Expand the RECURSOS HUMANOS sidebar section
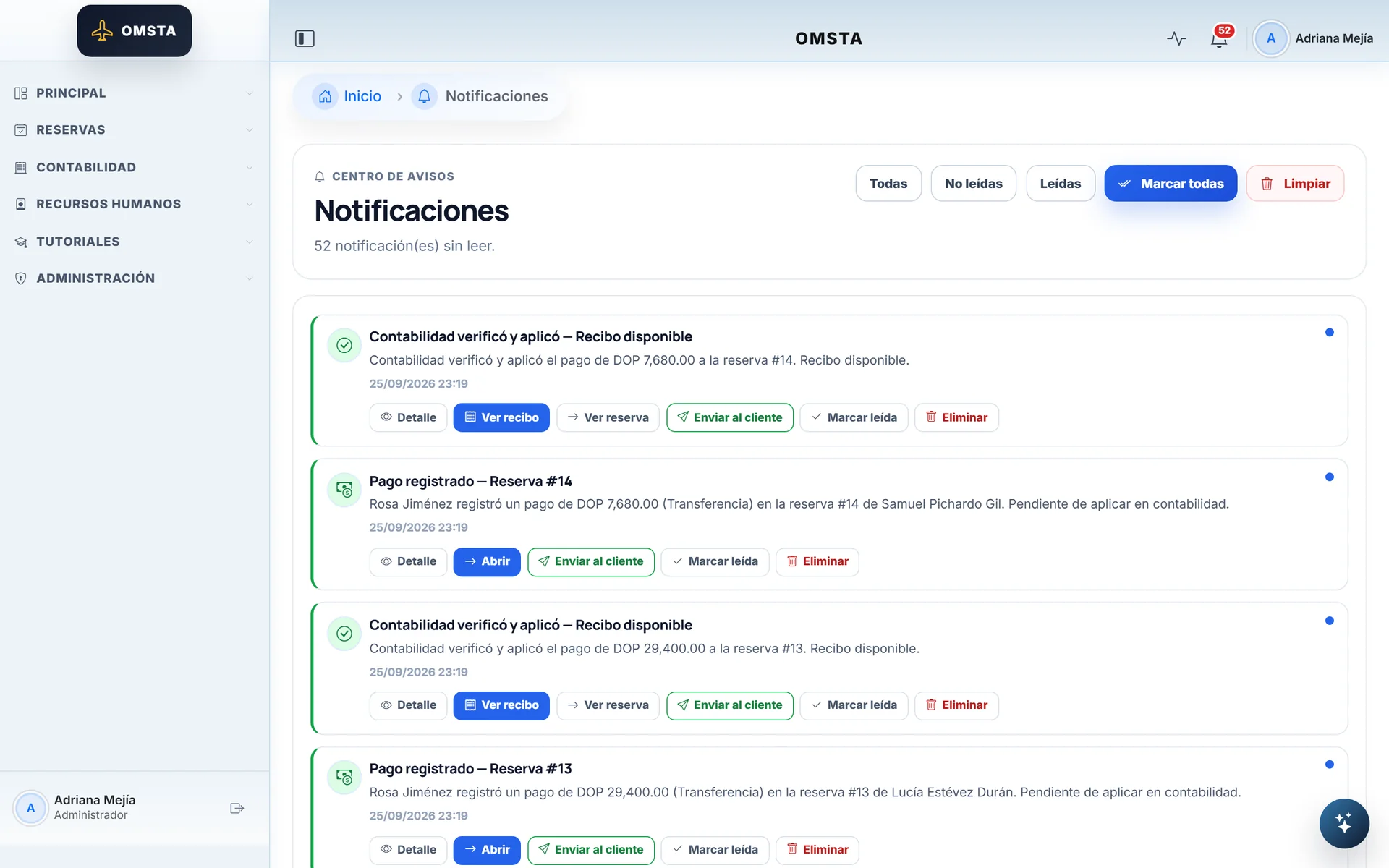1389x868 pixels. [x=135, y=204]
